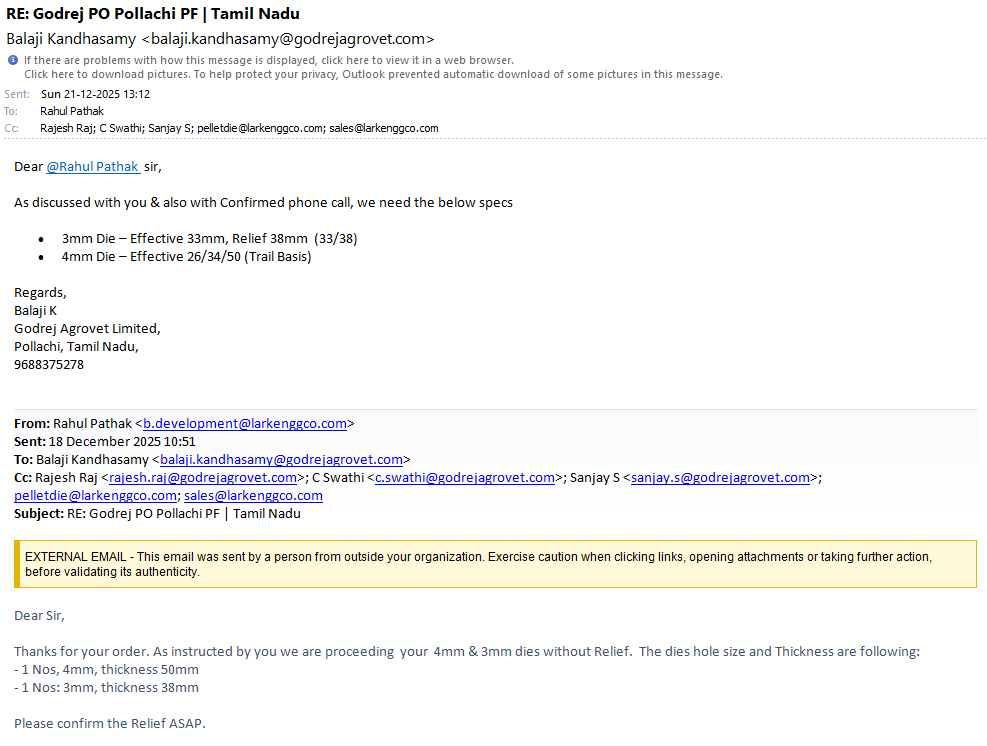The height and width of the screenshot is (746, 987).
Task: Select recipient Rahul Pathak in the To field
Action: (73, 111)
